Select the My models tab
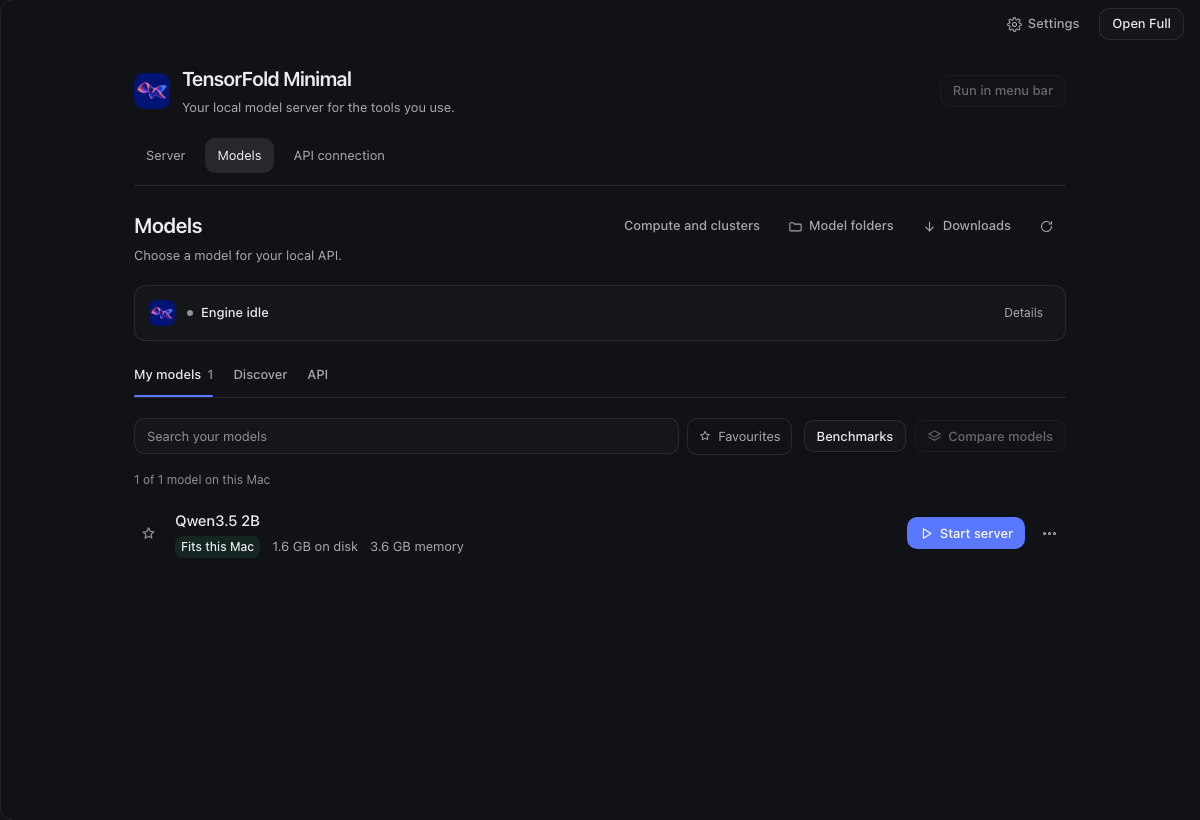 click(x=173, y=375)
